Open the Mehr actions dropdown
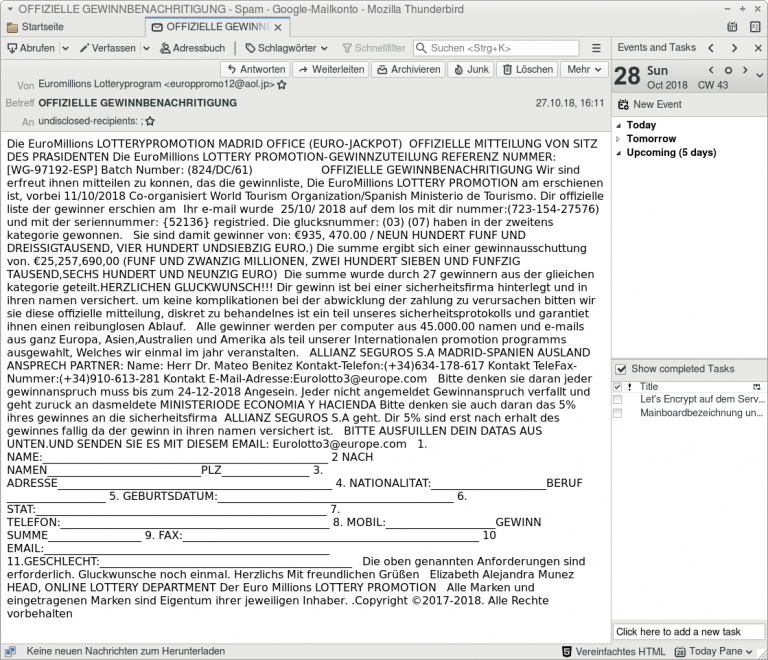768x660 pixels. [584, 70]
